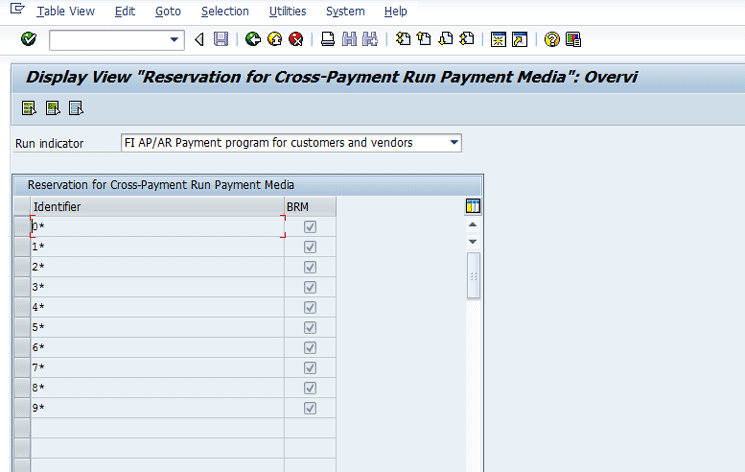Click the Print icon in toolbar
The height and width of the screenshot is (472, 745).
(327, 39)
